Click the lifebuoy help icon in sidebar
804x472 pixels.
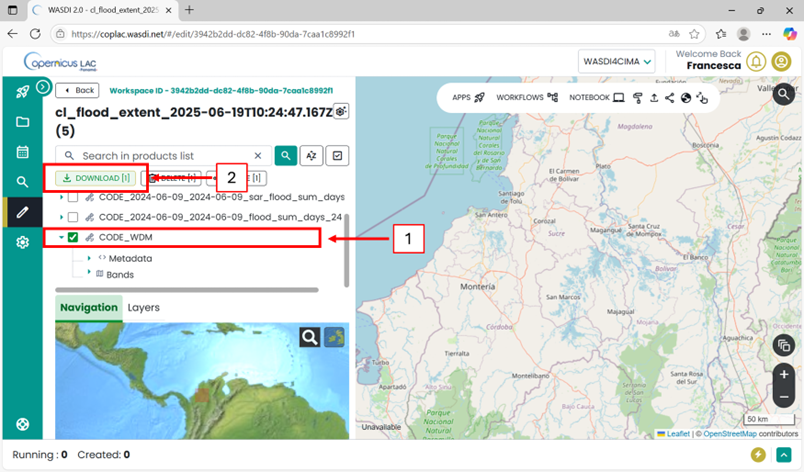coord(22,424)
